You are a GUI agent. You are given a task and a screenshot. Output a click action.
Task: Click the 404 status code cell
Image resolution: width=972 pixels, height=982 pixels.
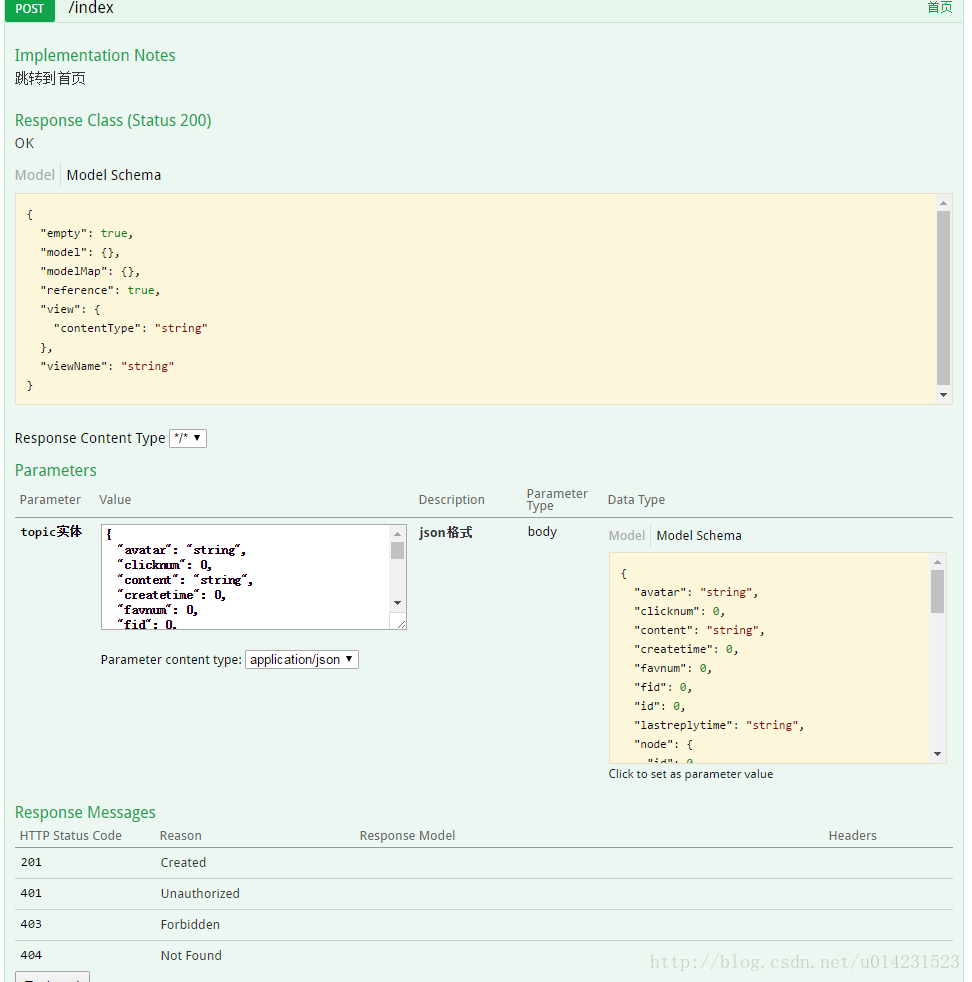point(31,955)
